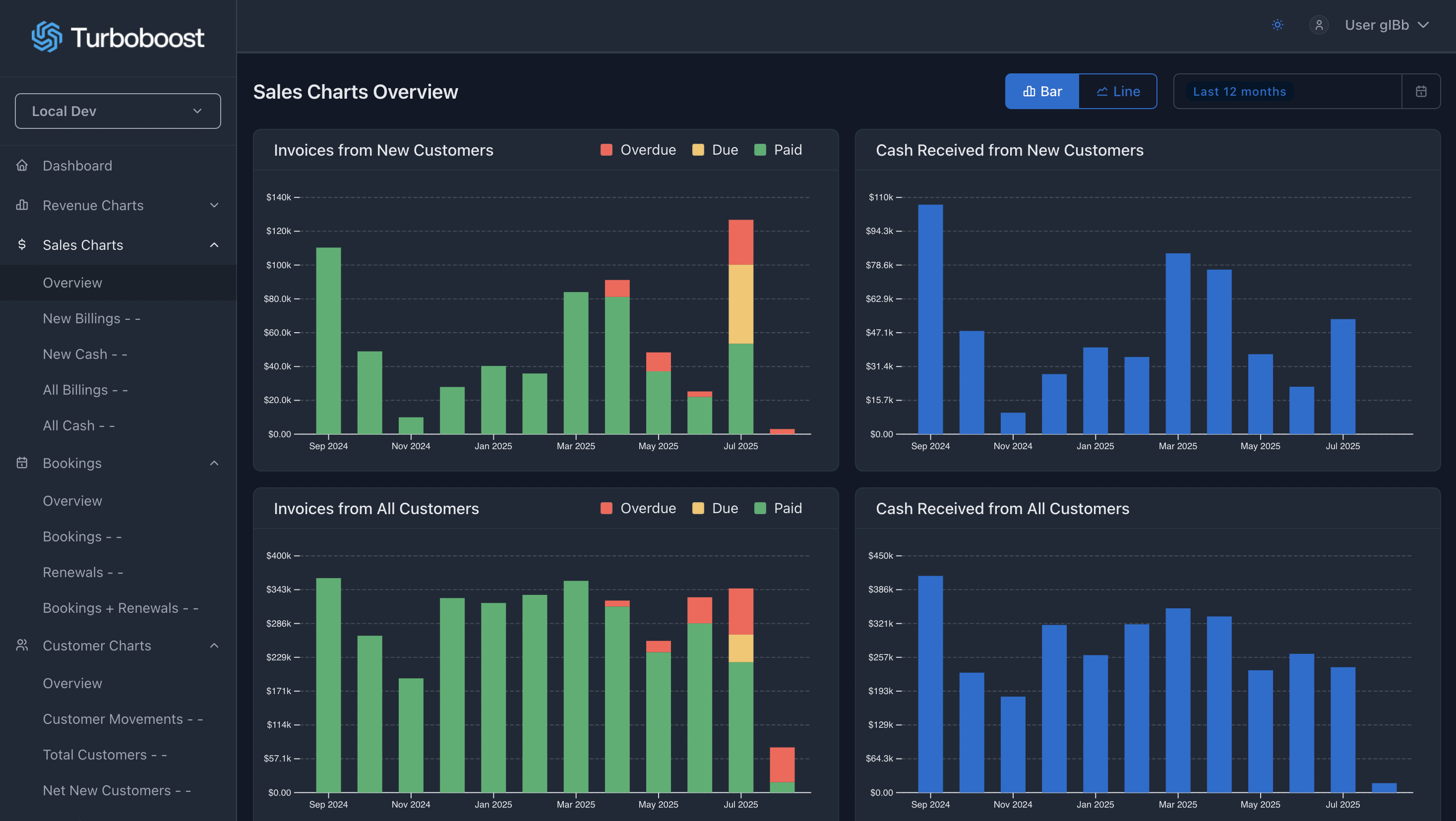Switch chart view to Bar
The image size is (1456, 821).
[1042, 92]
